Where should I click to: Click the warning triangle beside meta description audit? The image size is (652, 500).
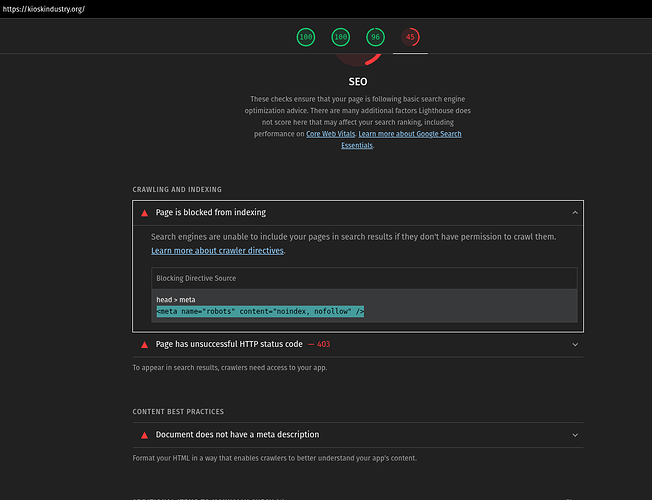tap(144, 435)
